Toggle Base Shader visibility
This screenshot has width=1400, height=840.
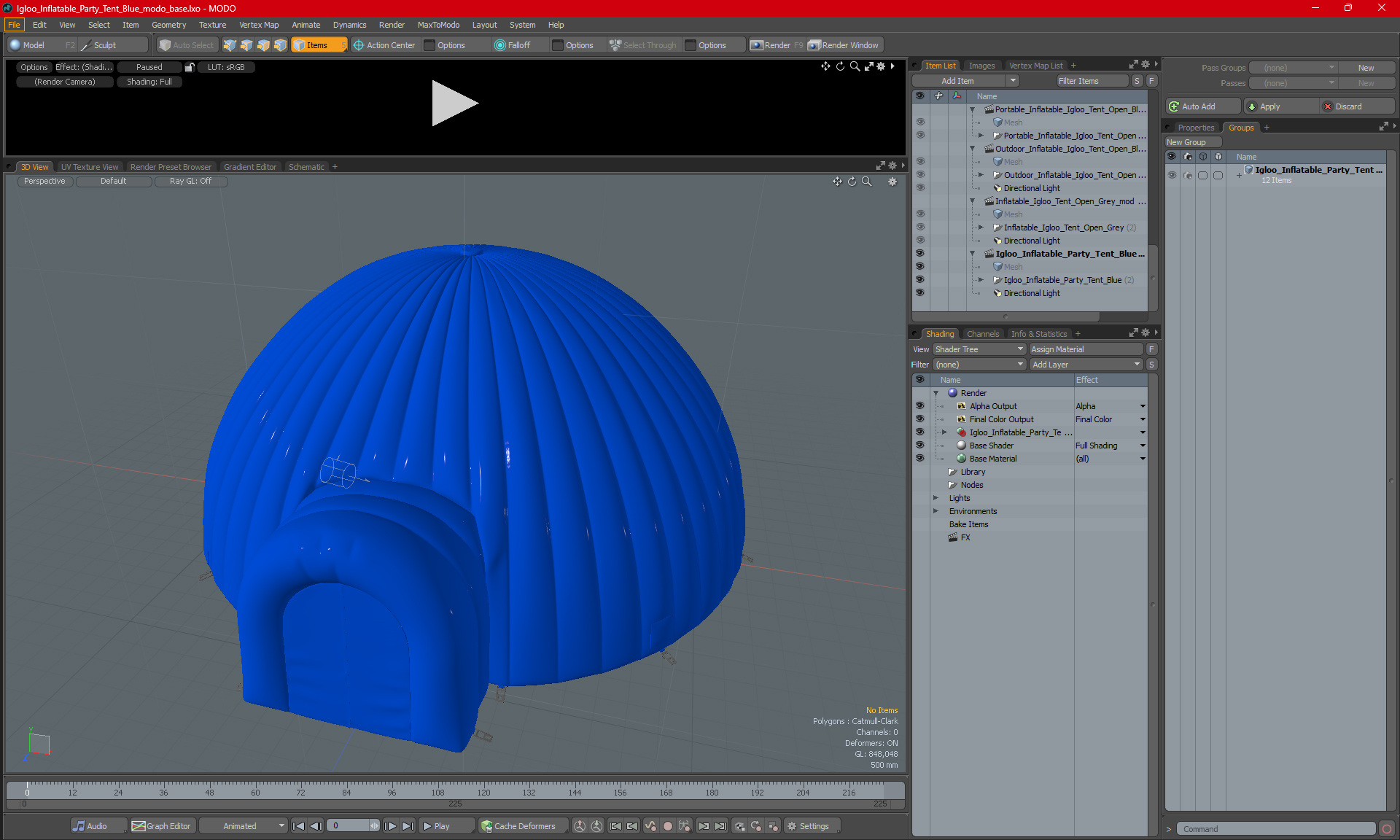tap(919, 446)
